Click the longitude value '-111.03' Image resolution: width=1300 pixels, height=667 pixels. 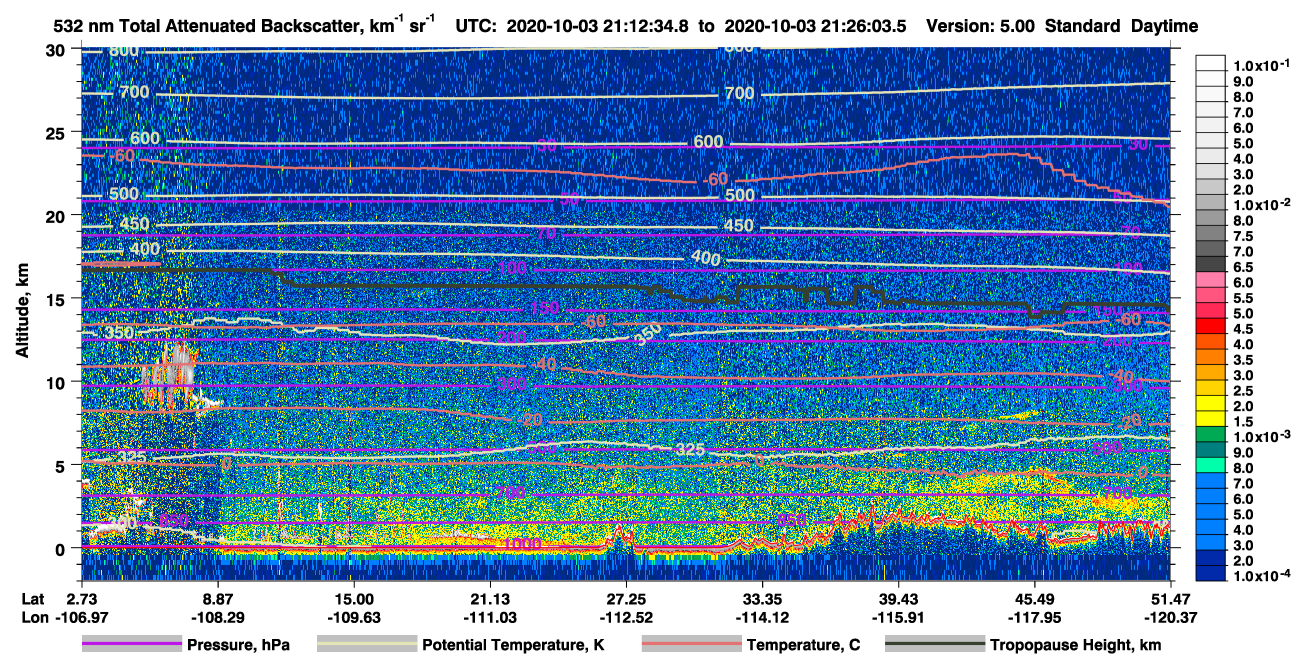(x=490, y=617)
